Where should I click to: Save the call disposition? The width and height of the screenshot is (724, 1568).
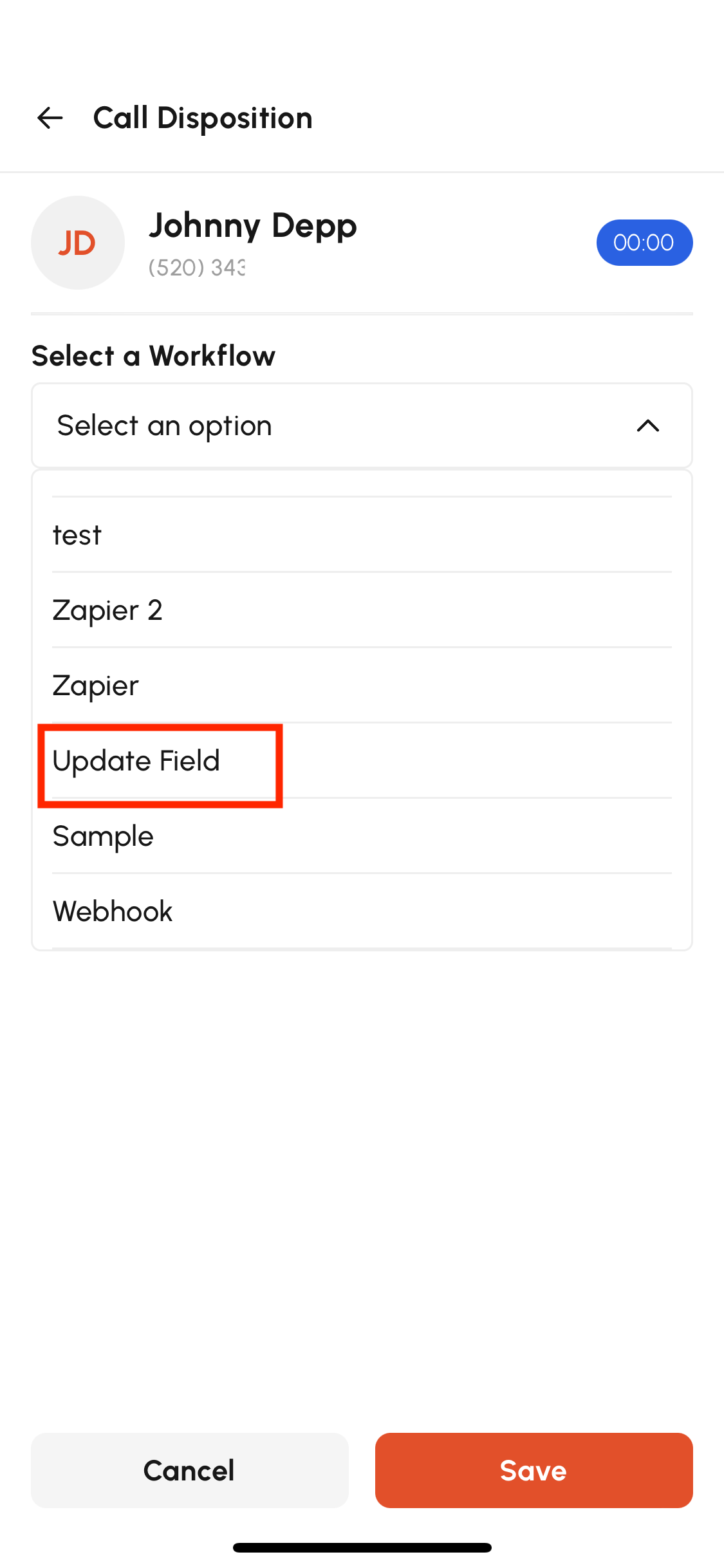click(x=534, y=1470)
